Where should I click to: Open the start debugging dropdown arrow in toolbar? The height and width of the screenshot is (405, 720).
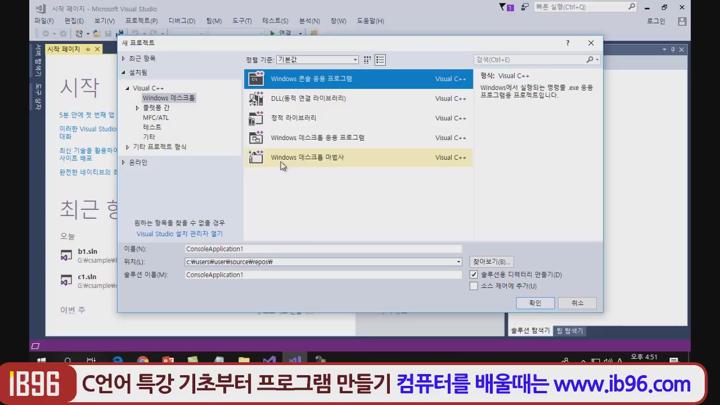point(300,33)
